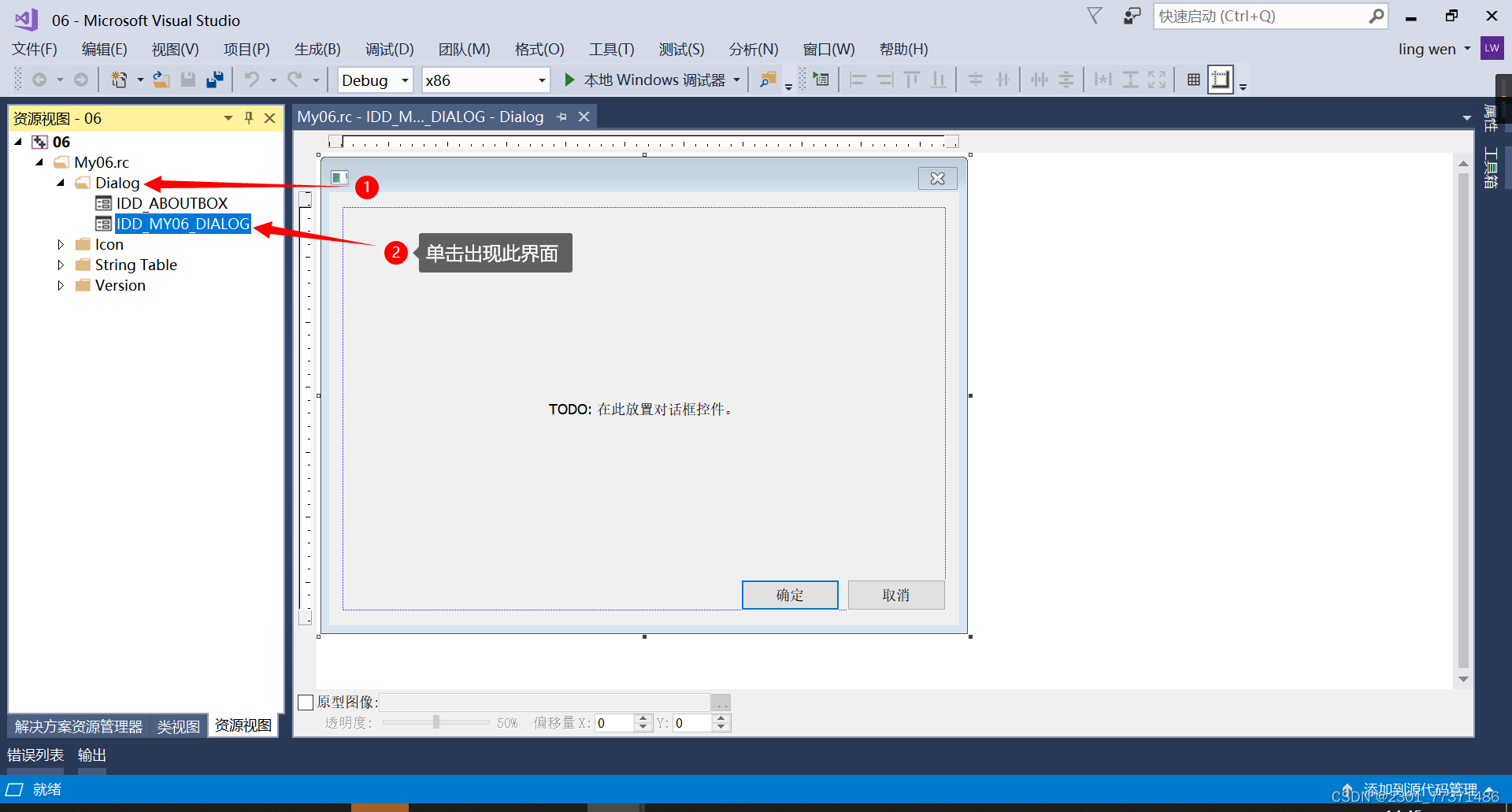Image resolution: width=1512 pixels, height=812 pixels.
Task: Adjust the 透明度 slider
Action: 435,721
